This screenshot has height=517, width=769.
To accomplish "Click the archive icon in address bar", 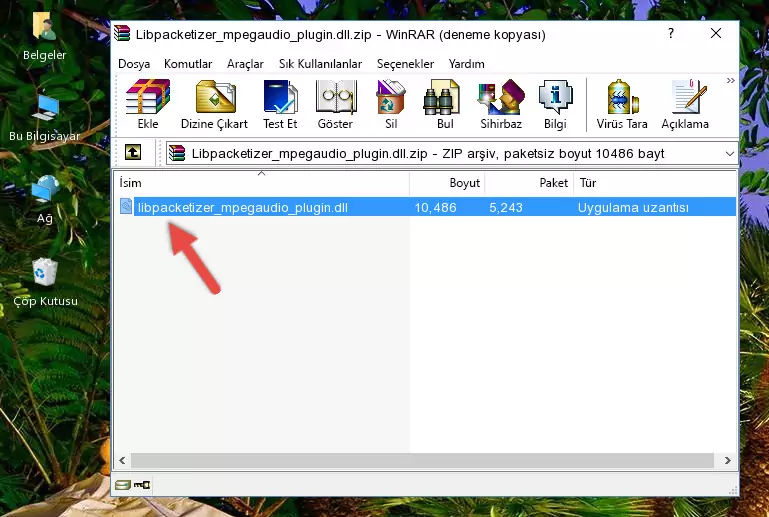I will pyautogui.click(x=177, y=153).
